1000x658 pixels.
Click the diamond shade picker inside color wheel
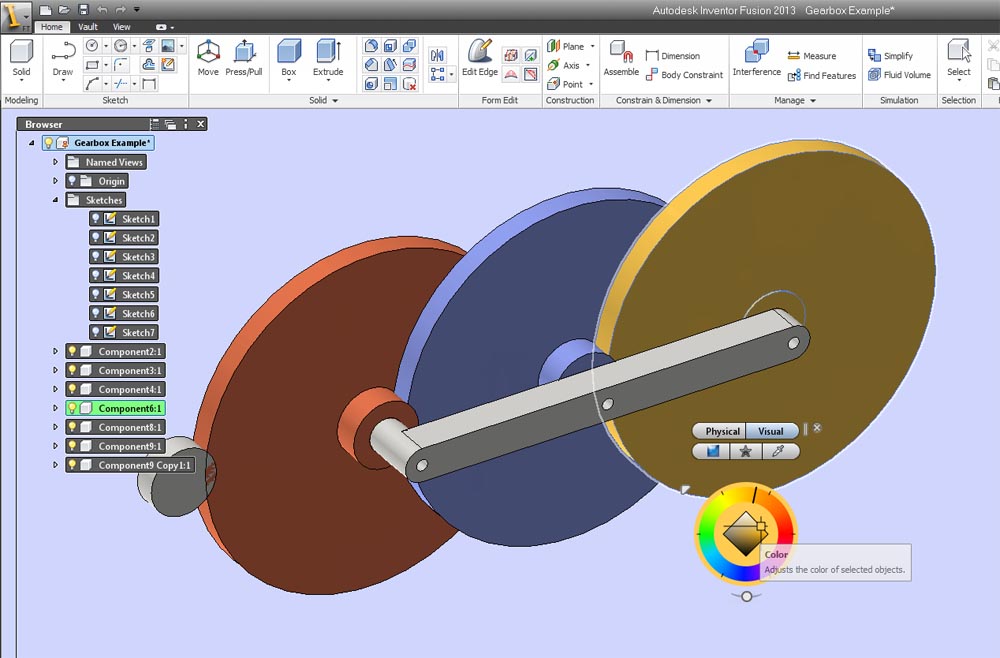[745, 534]
